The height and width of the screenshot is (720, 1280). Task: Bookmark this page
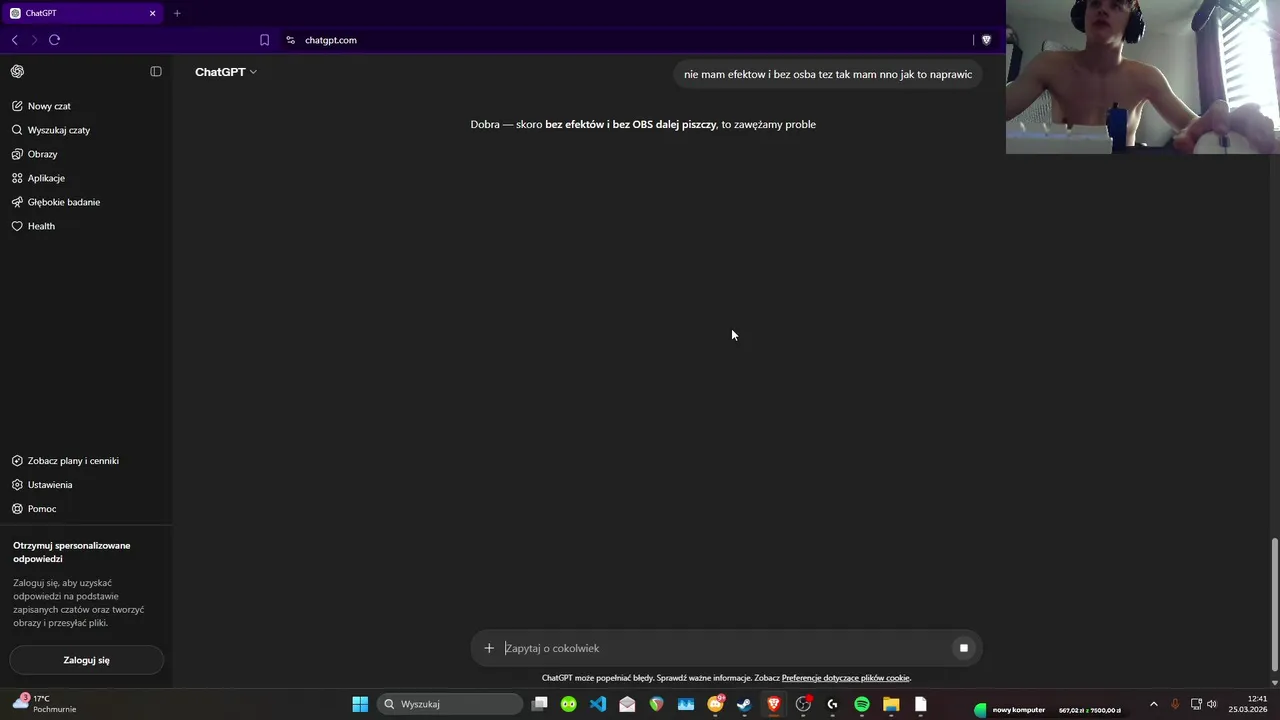264,40
